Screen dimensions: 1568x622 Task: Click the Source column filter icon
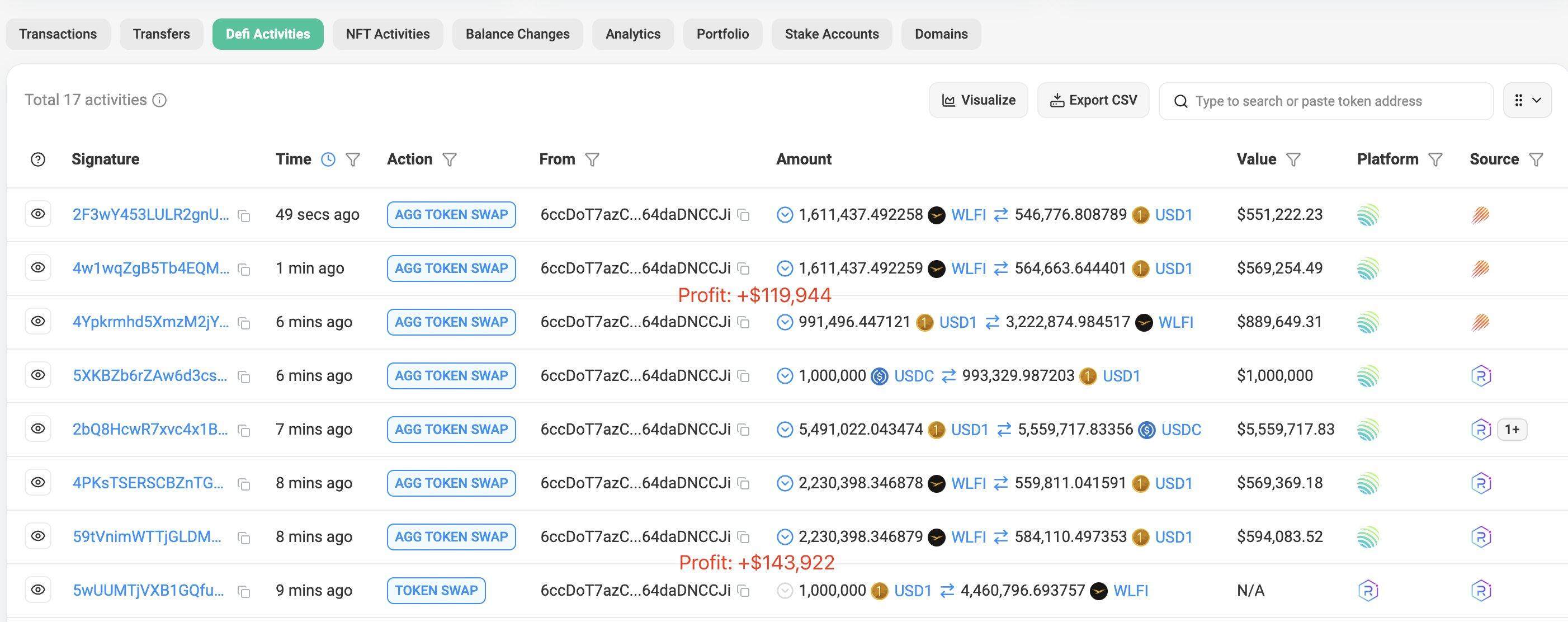click(x=1536, y=159)
